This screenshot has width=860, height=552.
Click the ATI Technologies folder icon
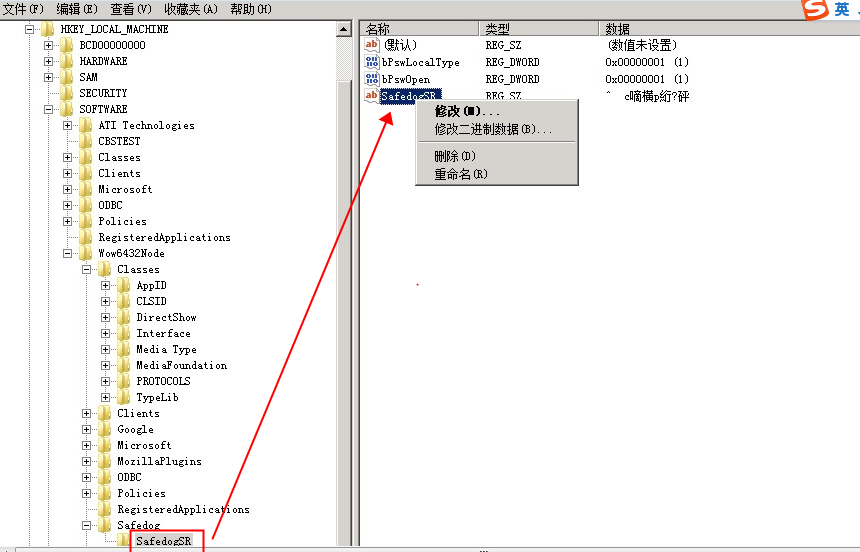point(86,125)
